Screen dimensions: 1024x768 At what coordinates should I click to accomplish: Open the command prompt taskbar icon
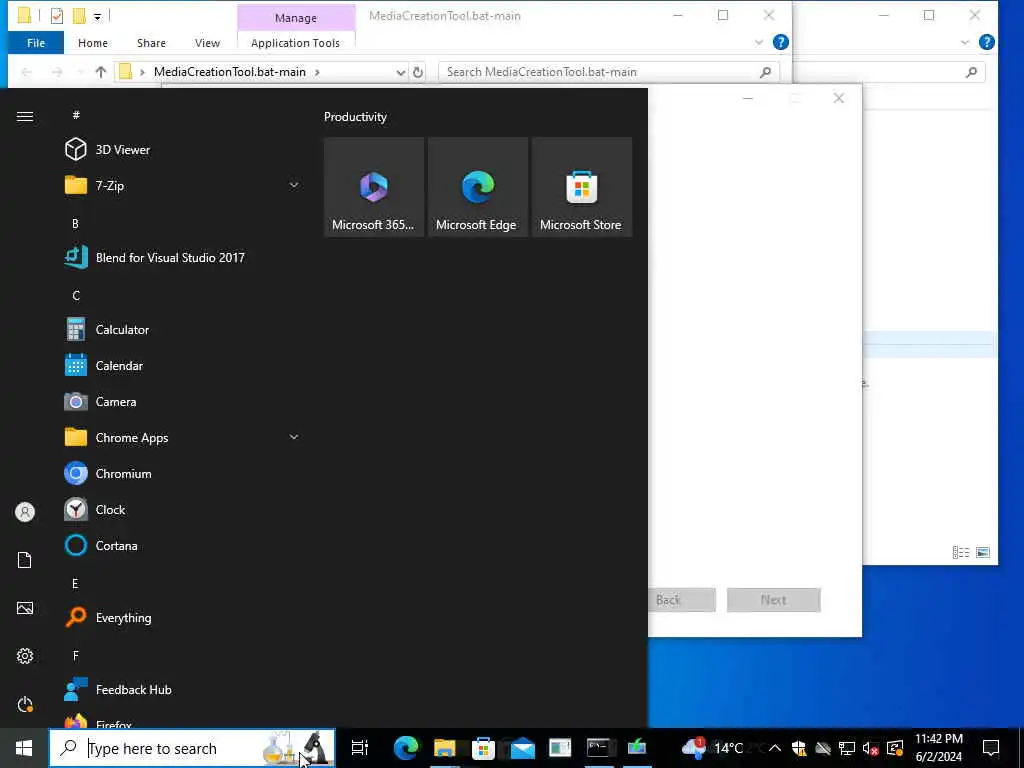(x=598, y=748)
